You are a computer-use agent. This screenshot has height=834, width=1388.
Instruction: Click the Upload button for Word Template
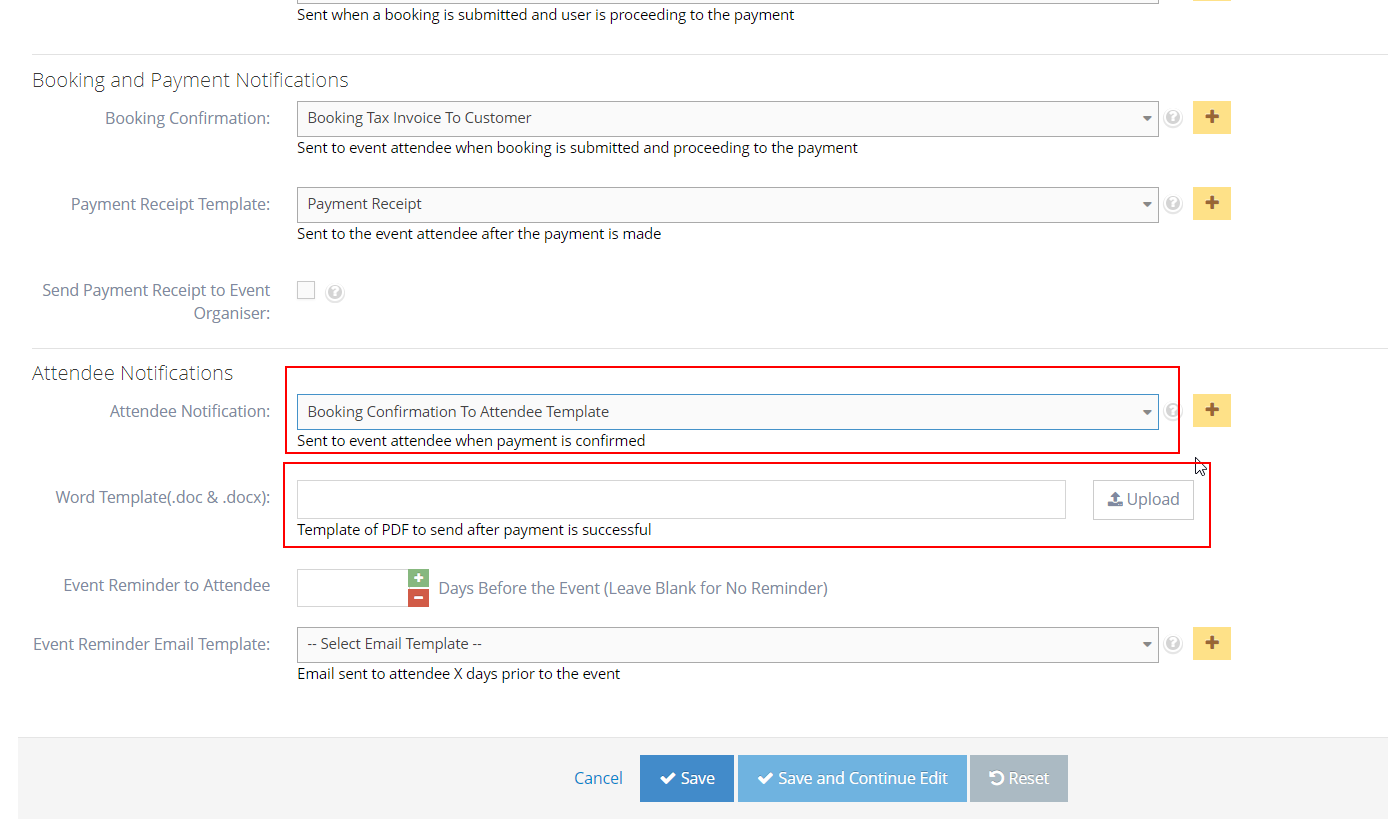pos(1143,499)
